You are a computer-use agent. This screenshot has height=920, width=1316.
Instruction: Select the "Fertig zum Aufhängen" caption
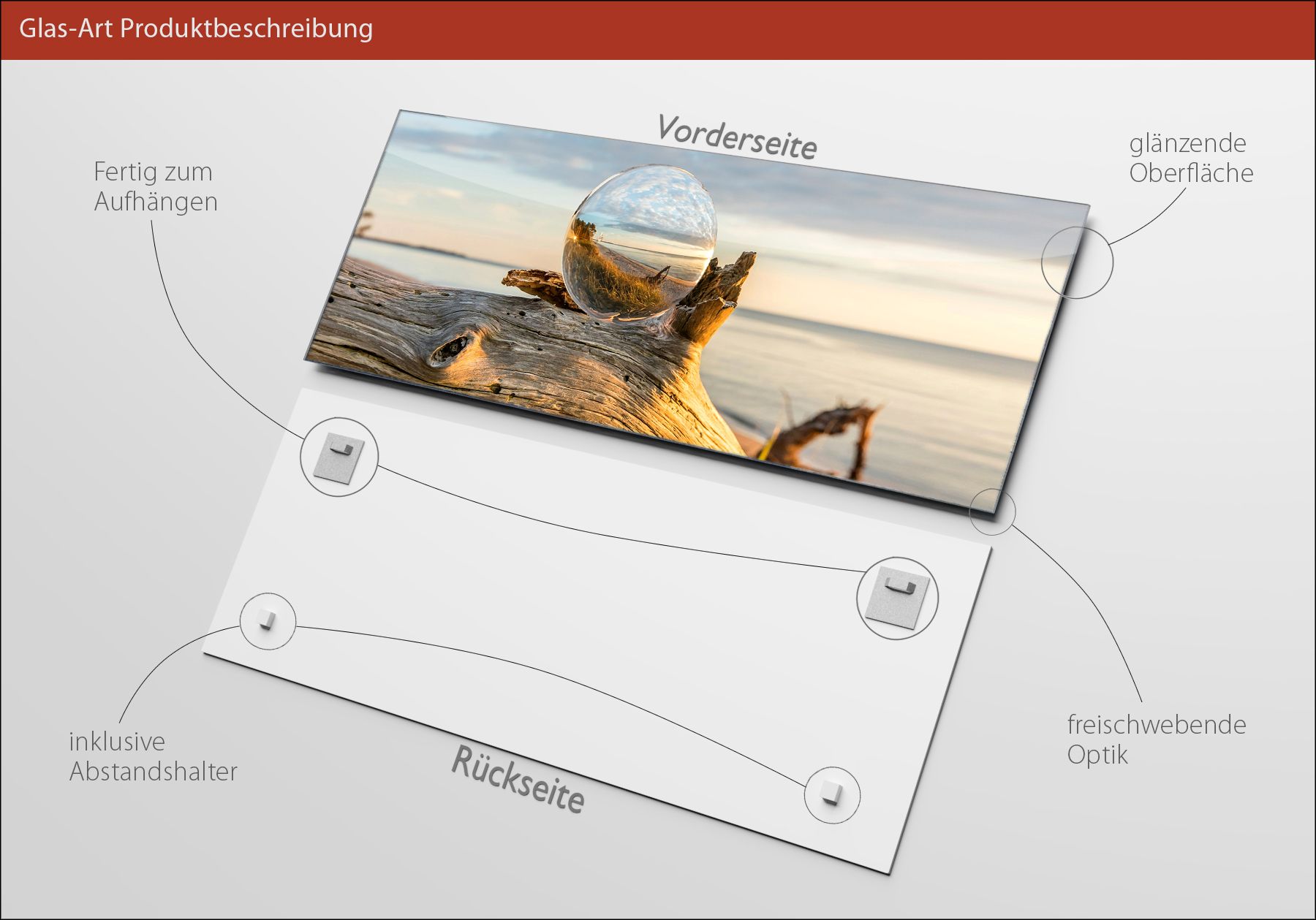(155, 186)
